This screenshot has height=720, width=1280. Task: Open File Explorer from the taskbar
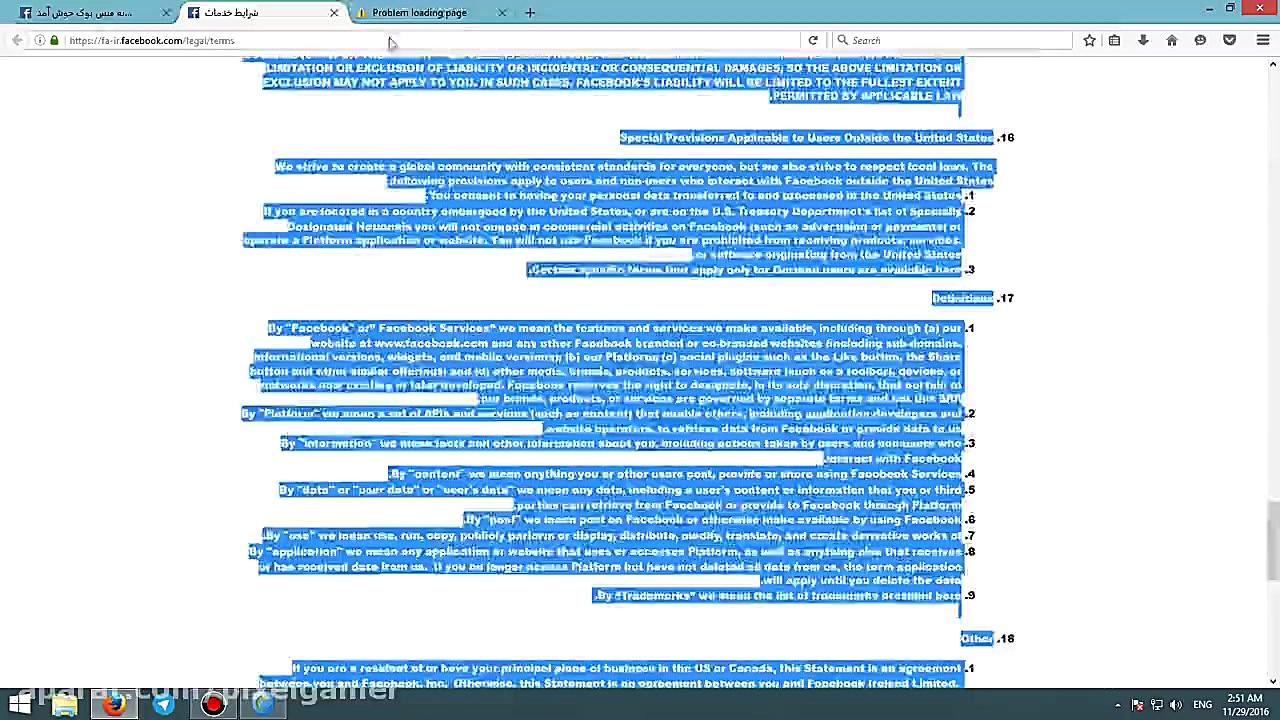click(65, 704)
